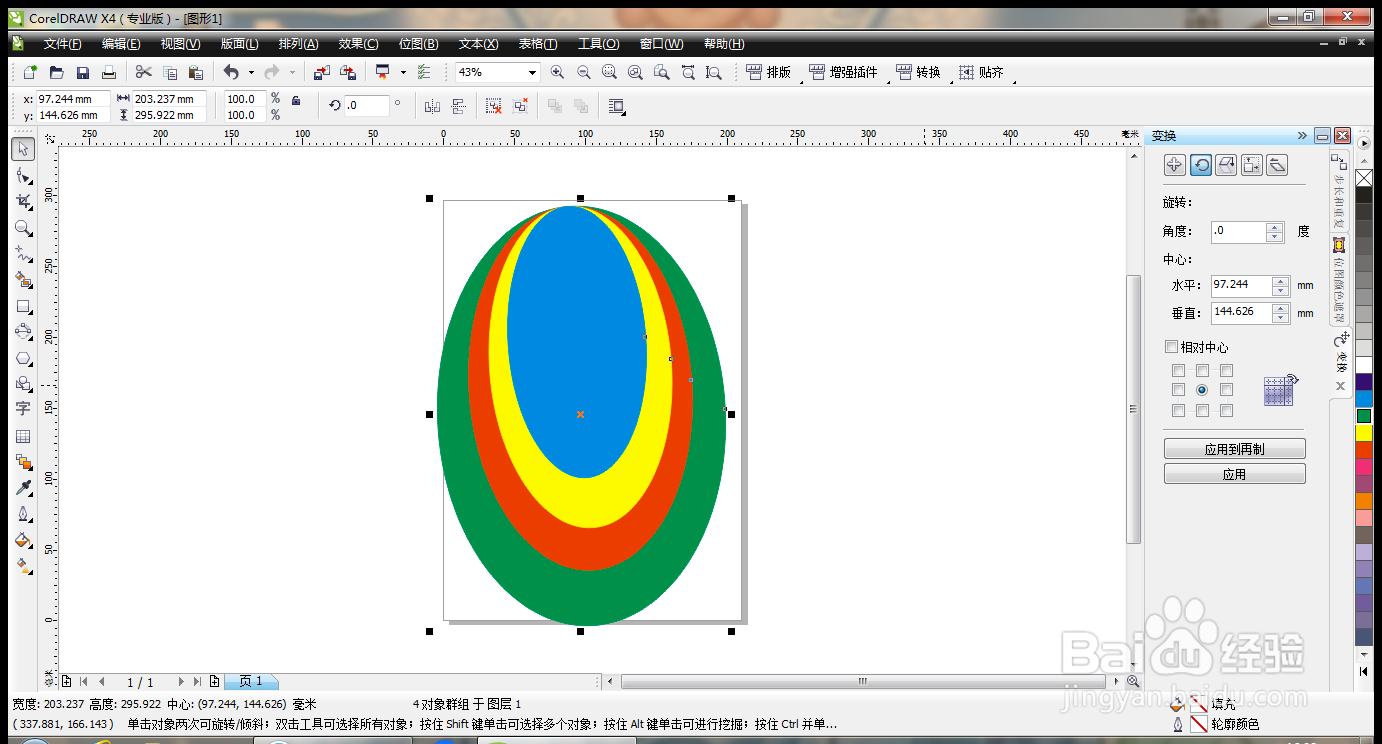Viewport: 1382px width, 744px height.
Task: Mirror the object horizontally
Action: pos(432,105)
